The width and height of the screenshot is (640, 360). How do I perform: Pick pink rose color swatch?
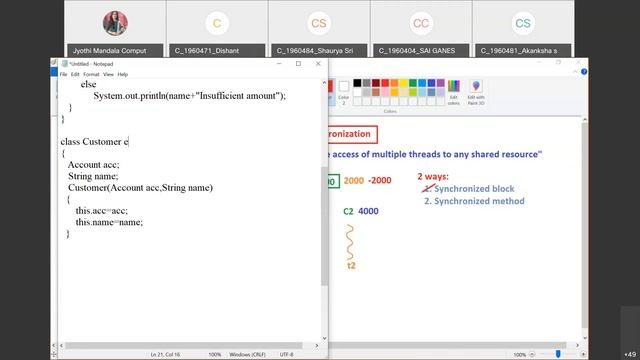[385, 92]
